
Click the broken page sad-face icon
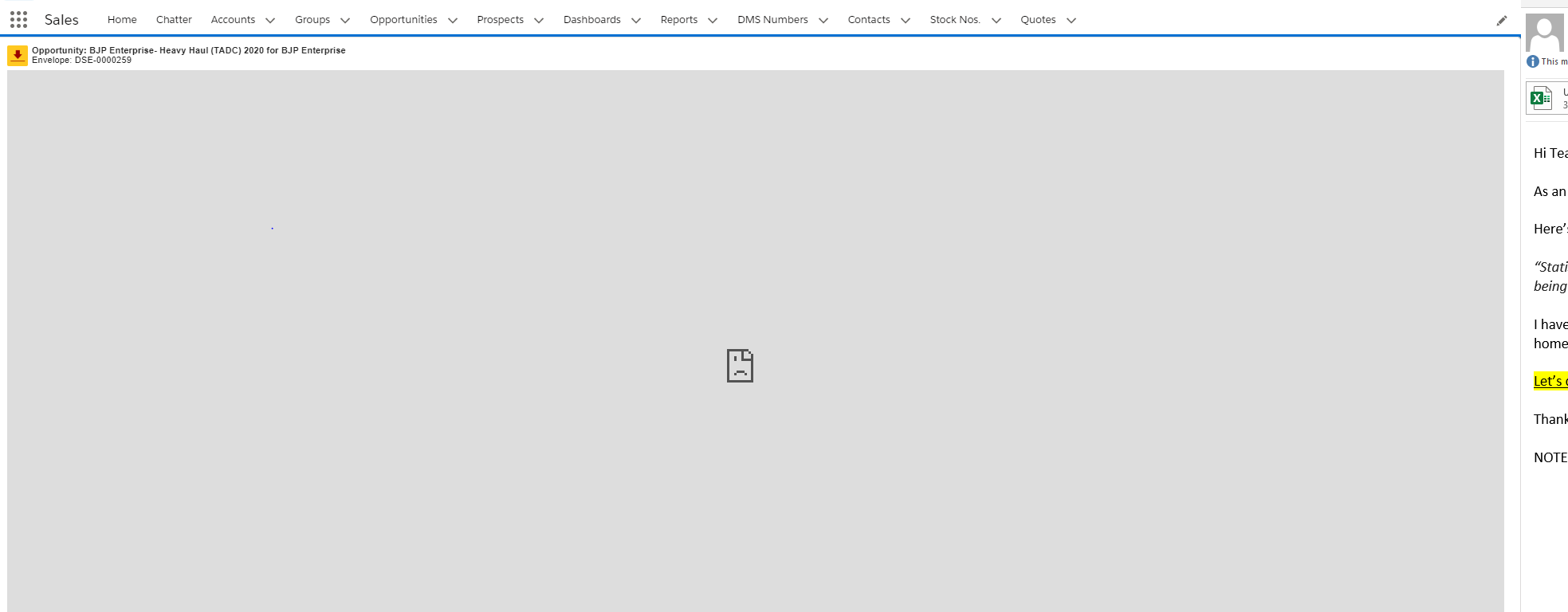click(x=740, y=366)
